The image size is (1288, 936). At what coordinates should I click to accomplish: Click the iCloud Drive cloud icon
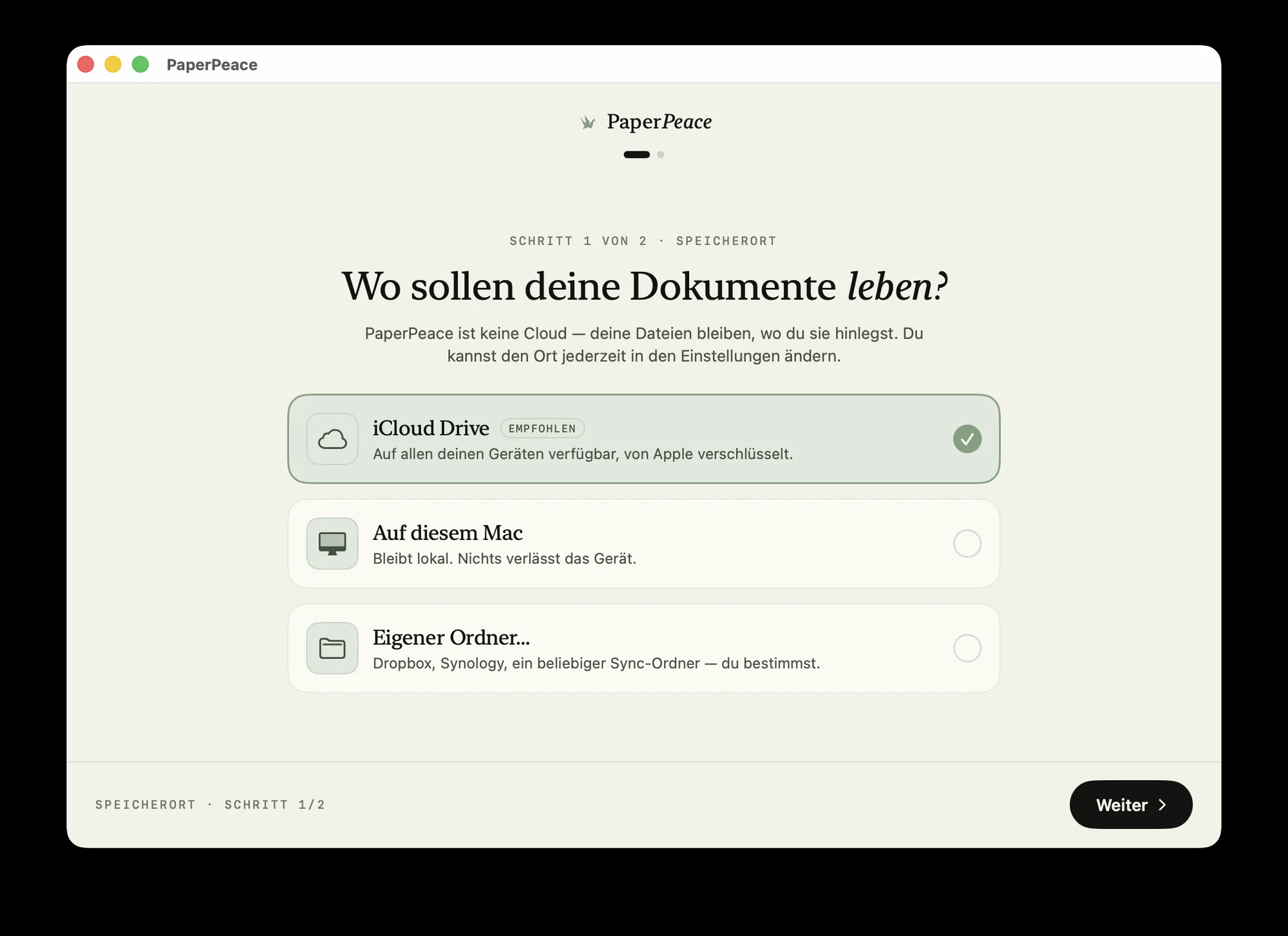[x=332, y=439]
